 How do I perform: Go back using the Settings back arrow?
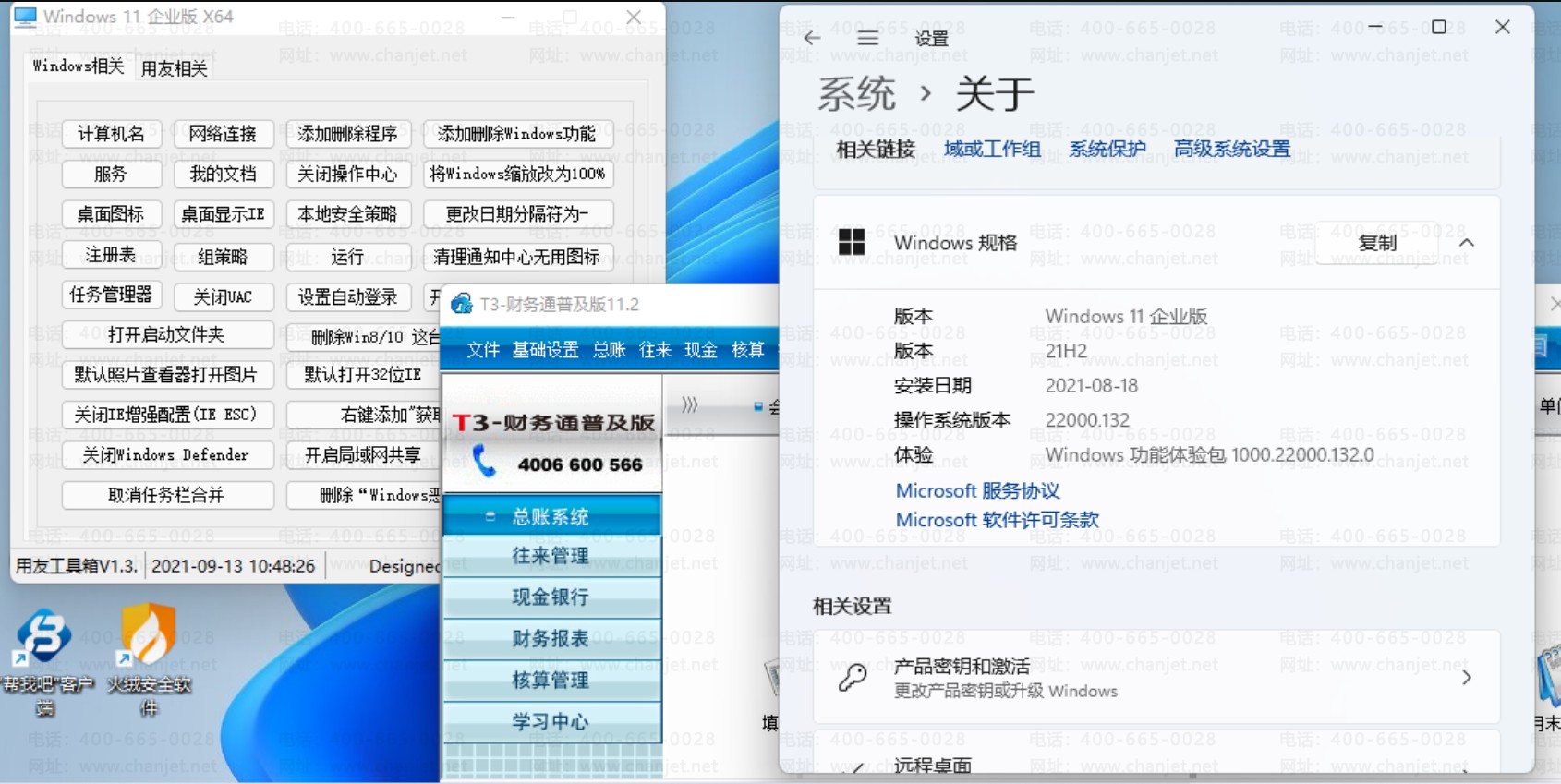tap(812, 38)
